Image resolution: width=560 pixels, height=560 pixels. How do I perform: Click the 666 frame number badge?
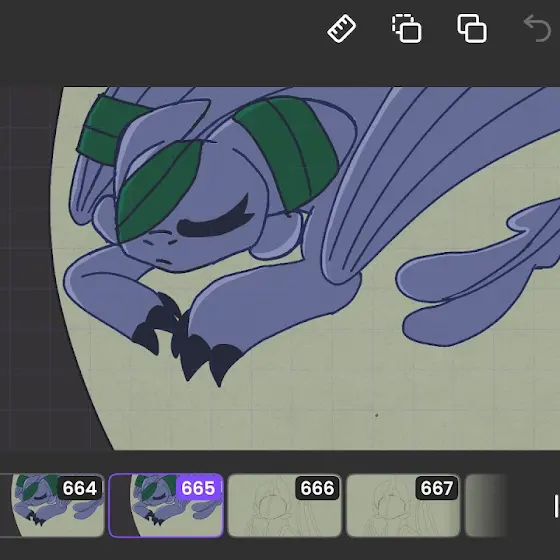coord(317,488)
